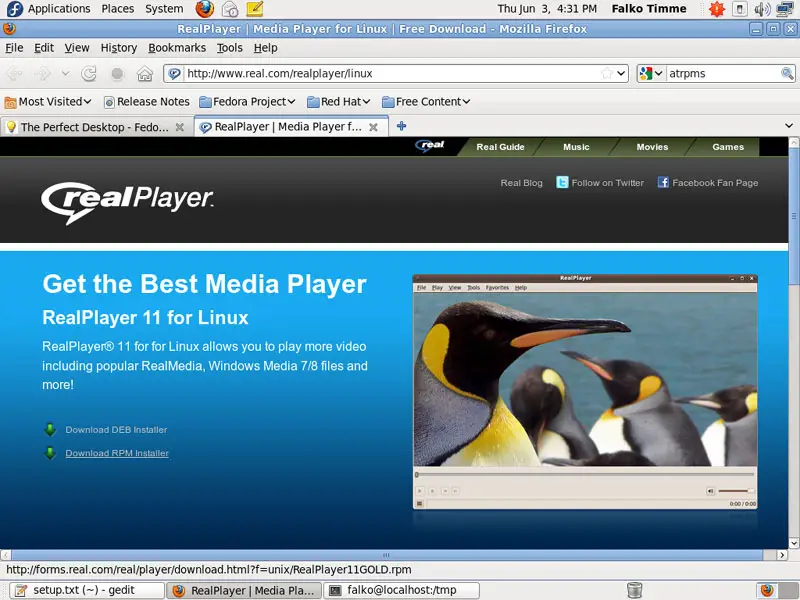Click the page's horizontal scrollbar
Viewport: 800px width, 600px height.
387,555
